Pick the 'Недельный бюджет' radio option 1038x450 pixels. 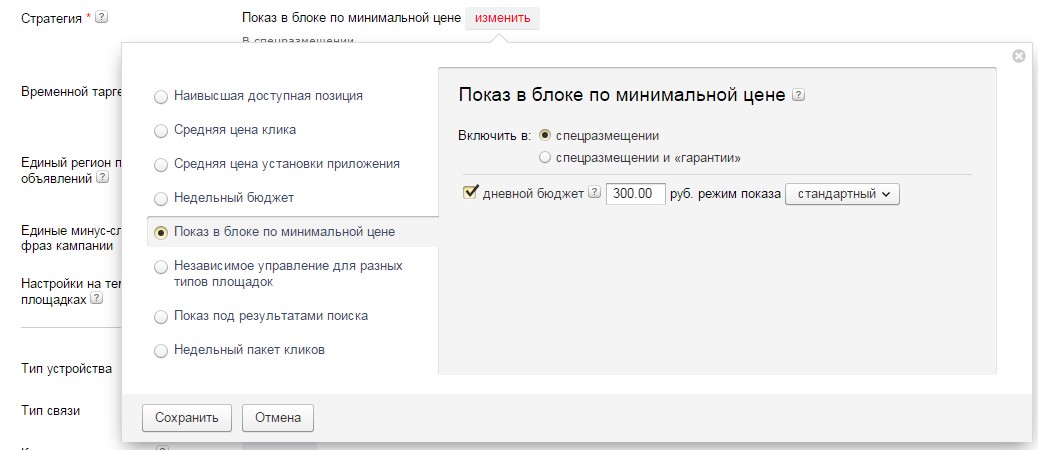click(161, 199)
